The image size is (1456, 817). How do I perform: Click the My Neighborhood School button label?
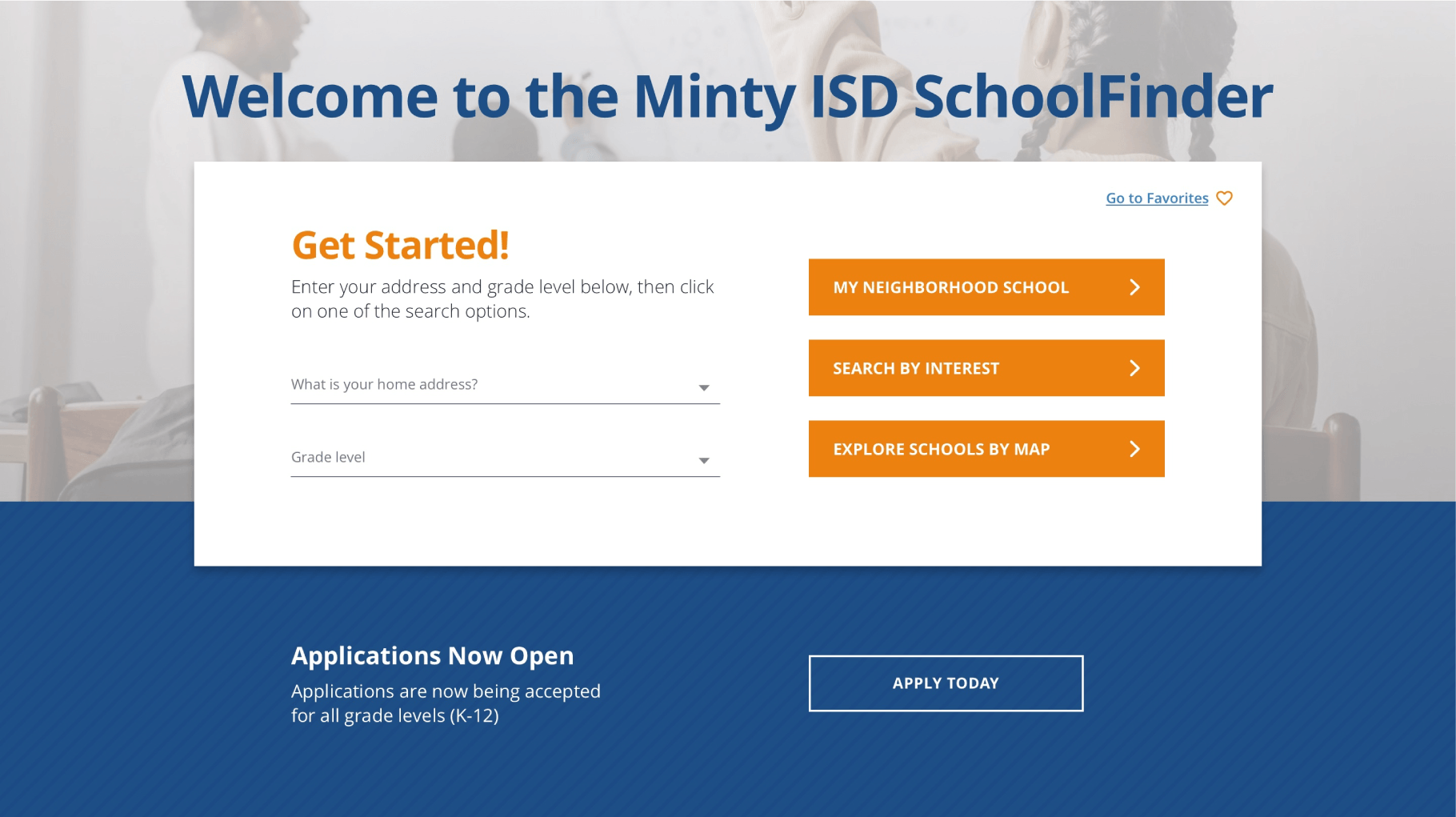point(950,287)
